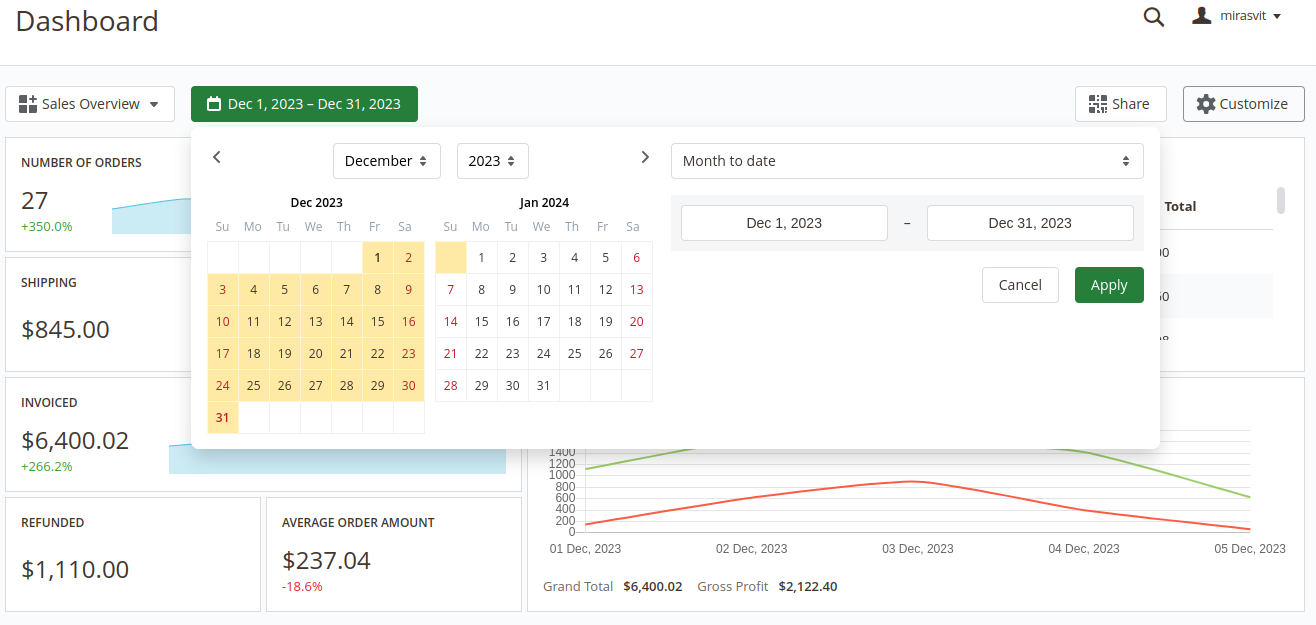Open the Month to date preset dropdown
This screenshot has height=625, width=1316.
tap(906, 161)
